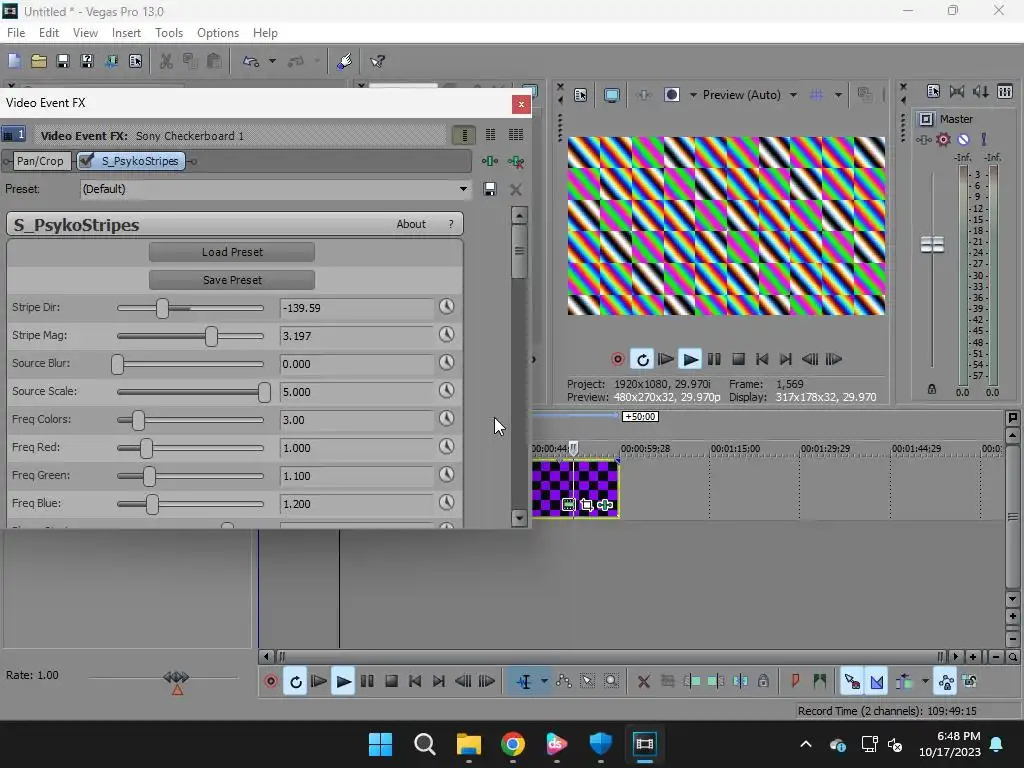Click insert marker flag icon in timeline toolbar
Viewport: 1024px width, 768px height.
pyautogui.click(x=795, y=682)
